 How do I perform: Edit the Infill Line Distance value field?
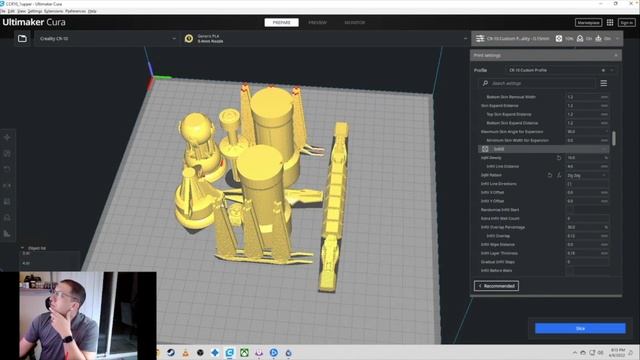tap(587, 167)
